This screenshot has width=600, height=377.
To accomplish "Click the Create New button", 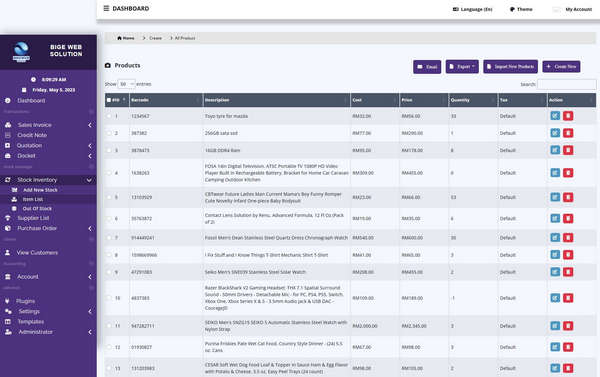I will [561, 67].
